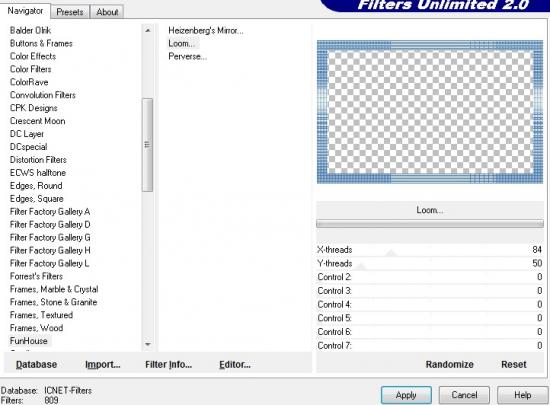This screenshot has width=550, height=405.
Task: Click the category list scroll-up arrow
Action: tap(148, 31)
